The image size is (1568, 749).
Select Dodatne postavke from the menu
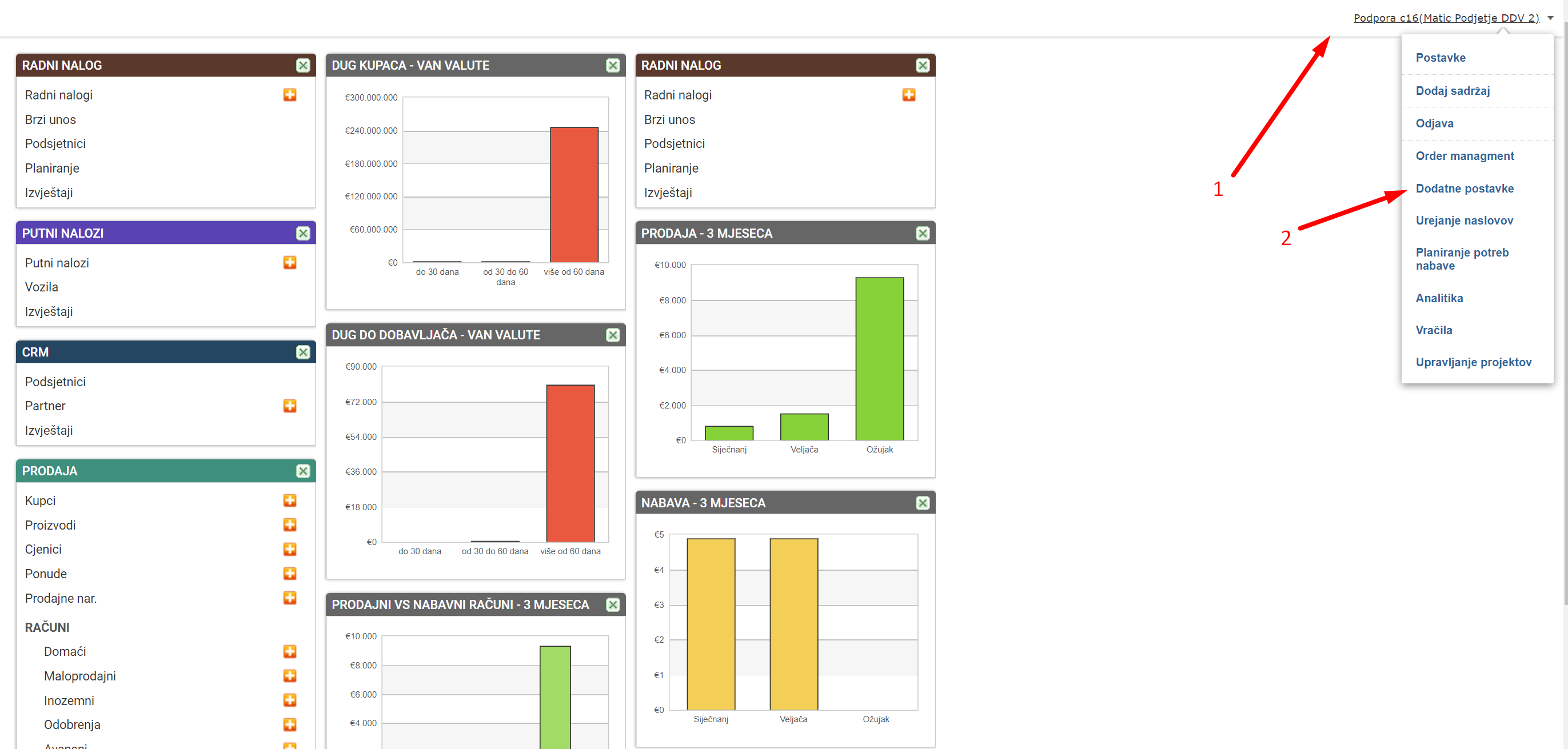(1464, 188)
